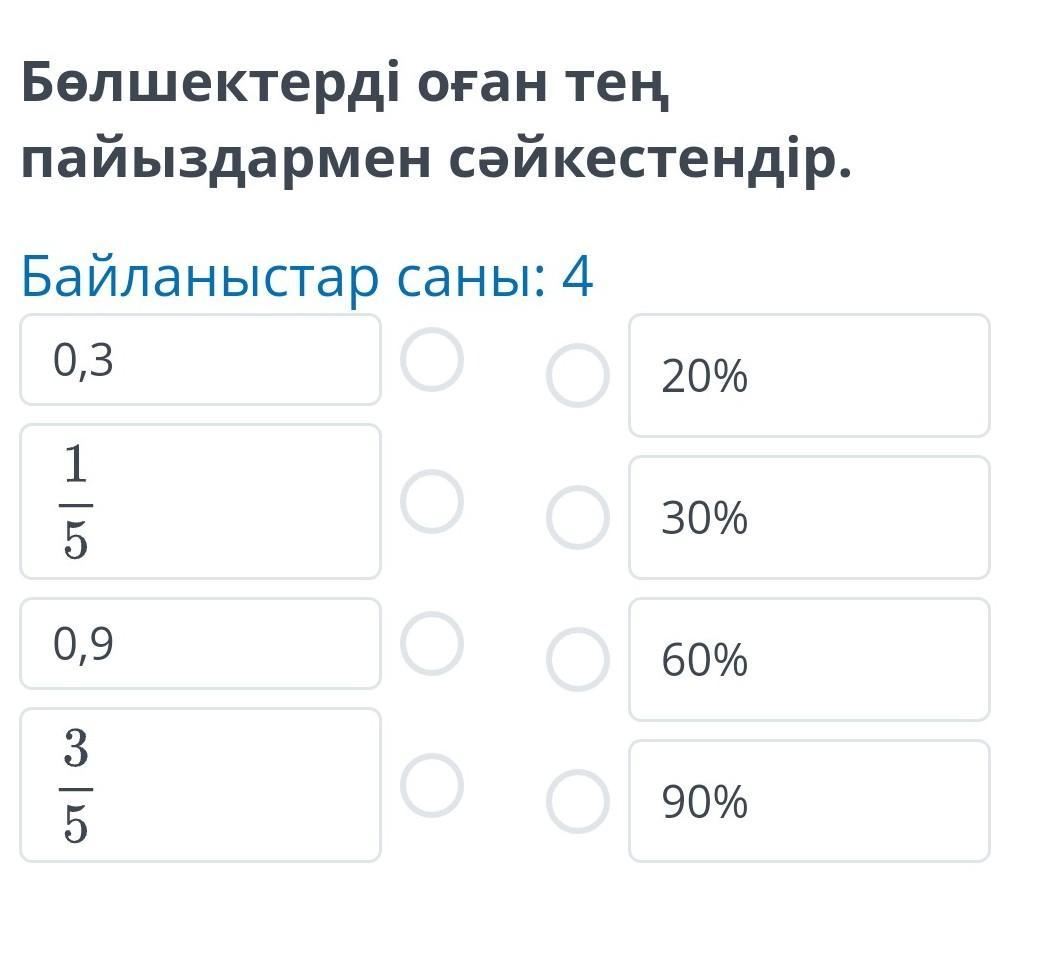Screen dimensions: 1045x956
Task: Select the connector circle left of 20%
Action: 577,376
